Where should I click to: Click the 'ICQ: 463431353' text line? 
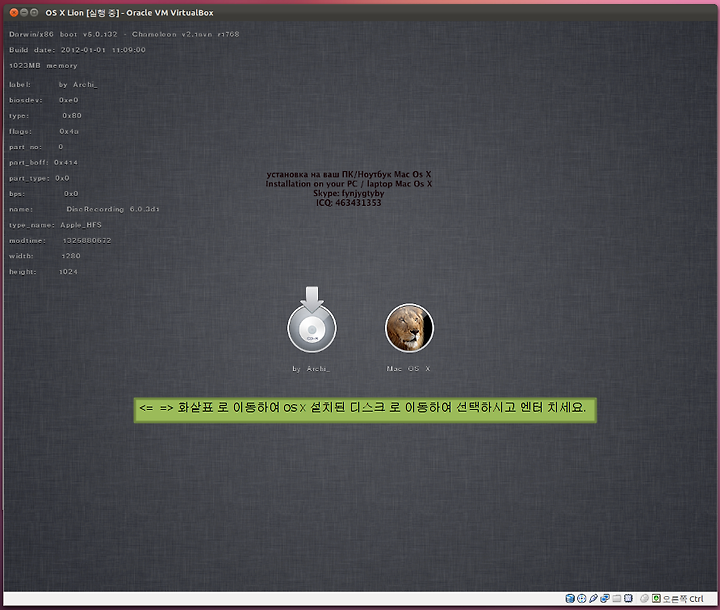pos(349,203)
